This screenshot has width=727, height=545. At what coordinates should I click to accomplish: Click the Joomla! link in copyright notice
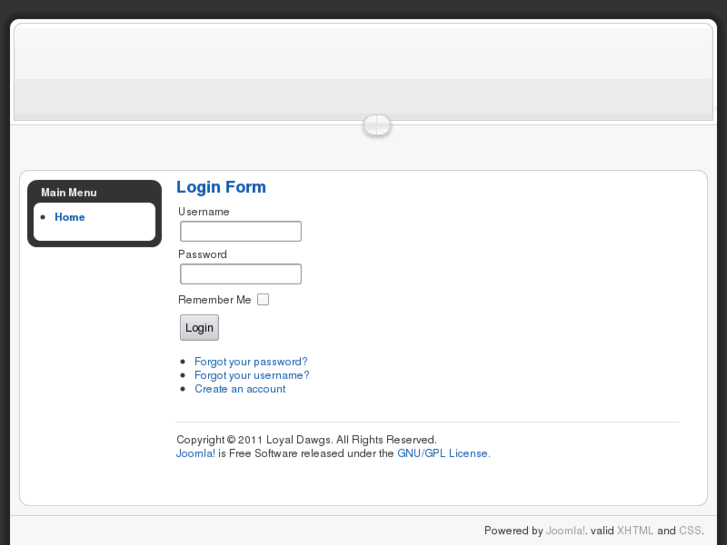[x=195, y=453]
